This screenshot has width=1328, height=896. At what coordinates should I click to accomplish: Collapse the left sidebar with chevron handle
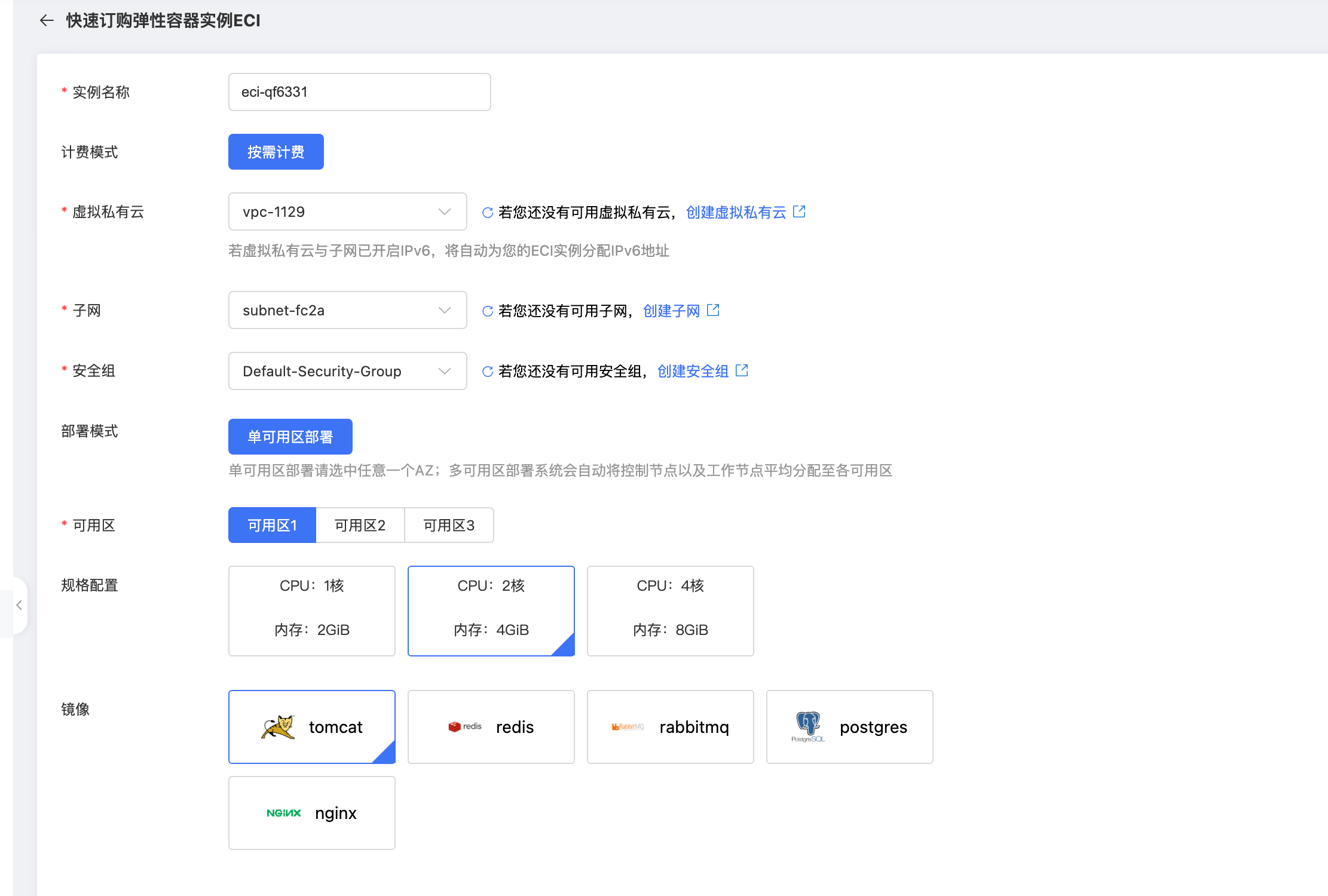pyautogui.click(x=19, y=605)
